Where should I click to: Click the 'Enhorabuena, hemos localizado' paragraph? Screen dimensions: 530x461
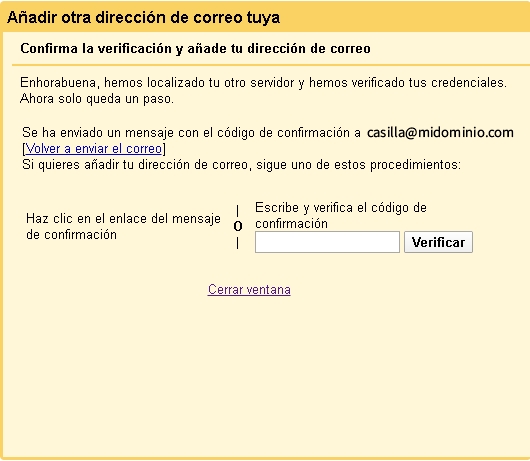pyautogui.click(x=263, y=82)
